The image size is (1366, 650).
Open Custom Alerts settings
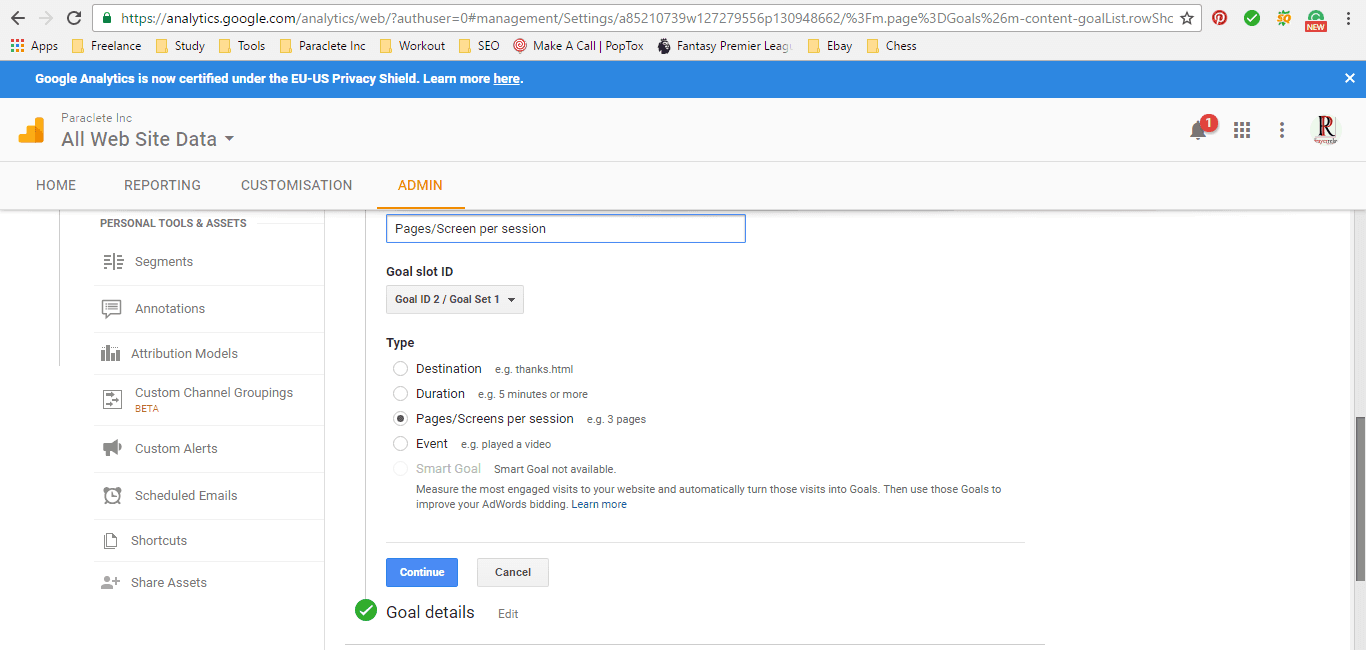point(176,449)
